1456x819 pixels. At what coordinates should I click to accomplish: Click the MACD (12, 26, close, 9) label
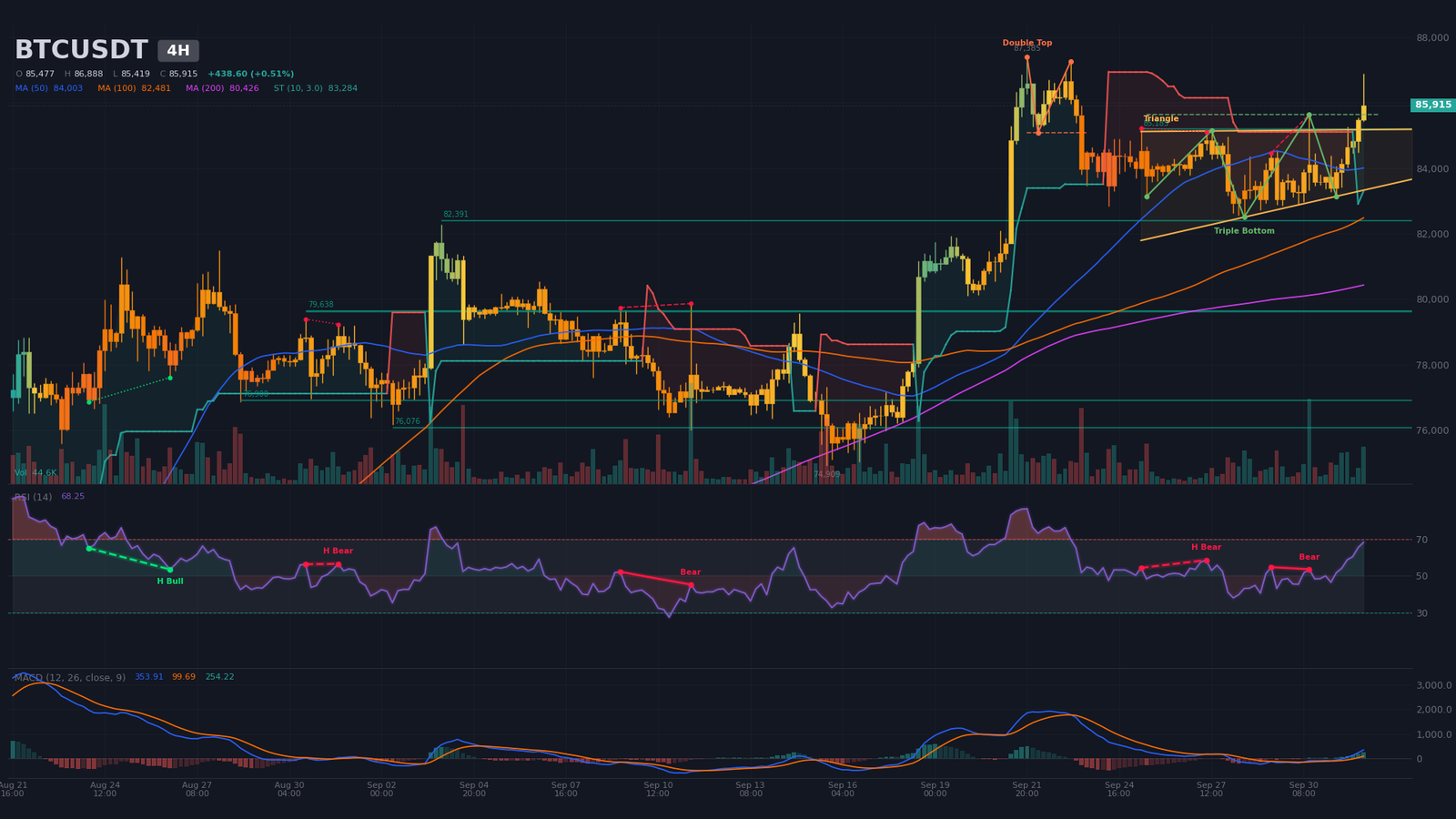click(70, 677)
